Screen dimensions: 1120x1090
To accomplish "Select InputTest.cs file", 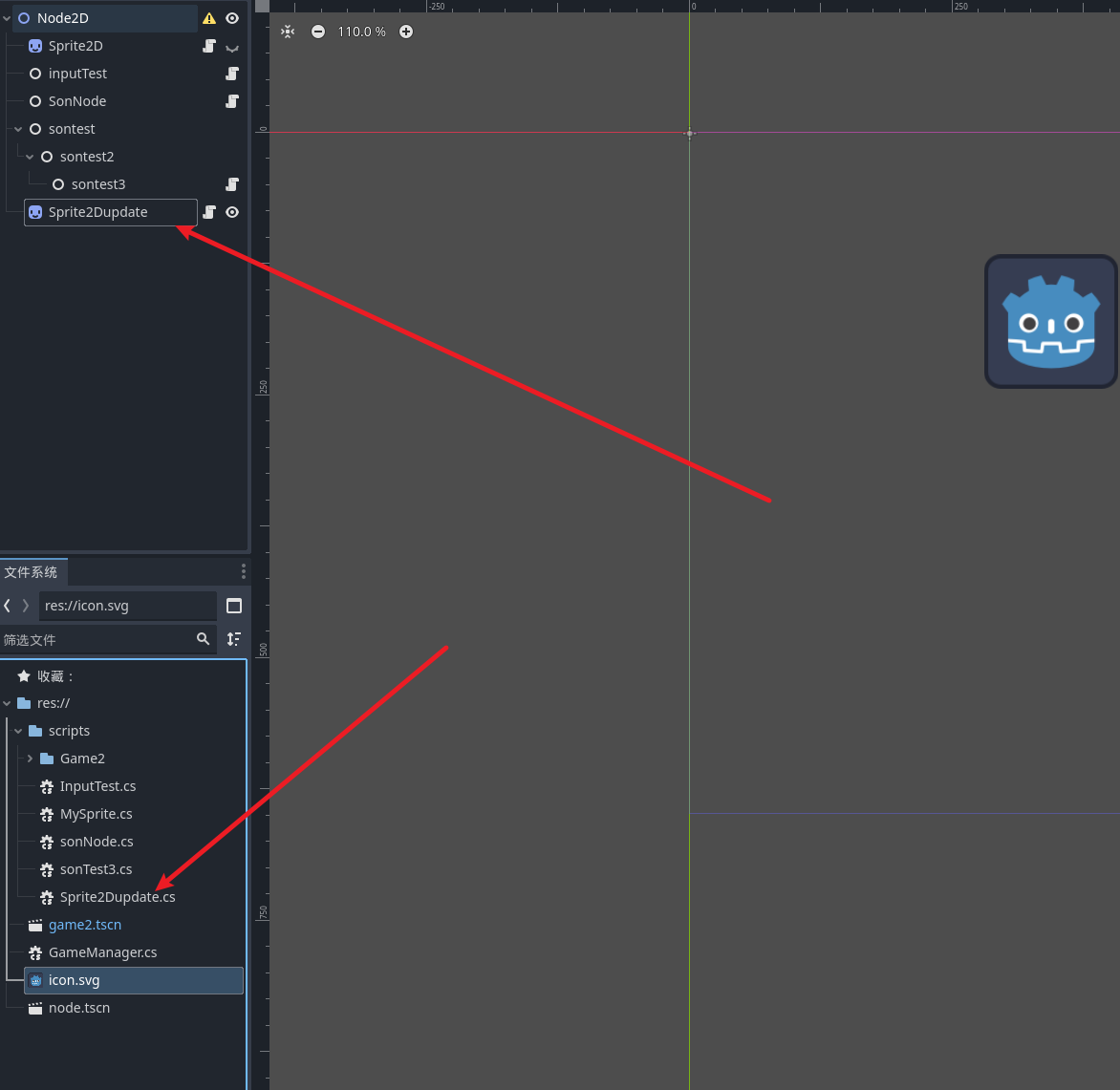I will click(97, 786).
